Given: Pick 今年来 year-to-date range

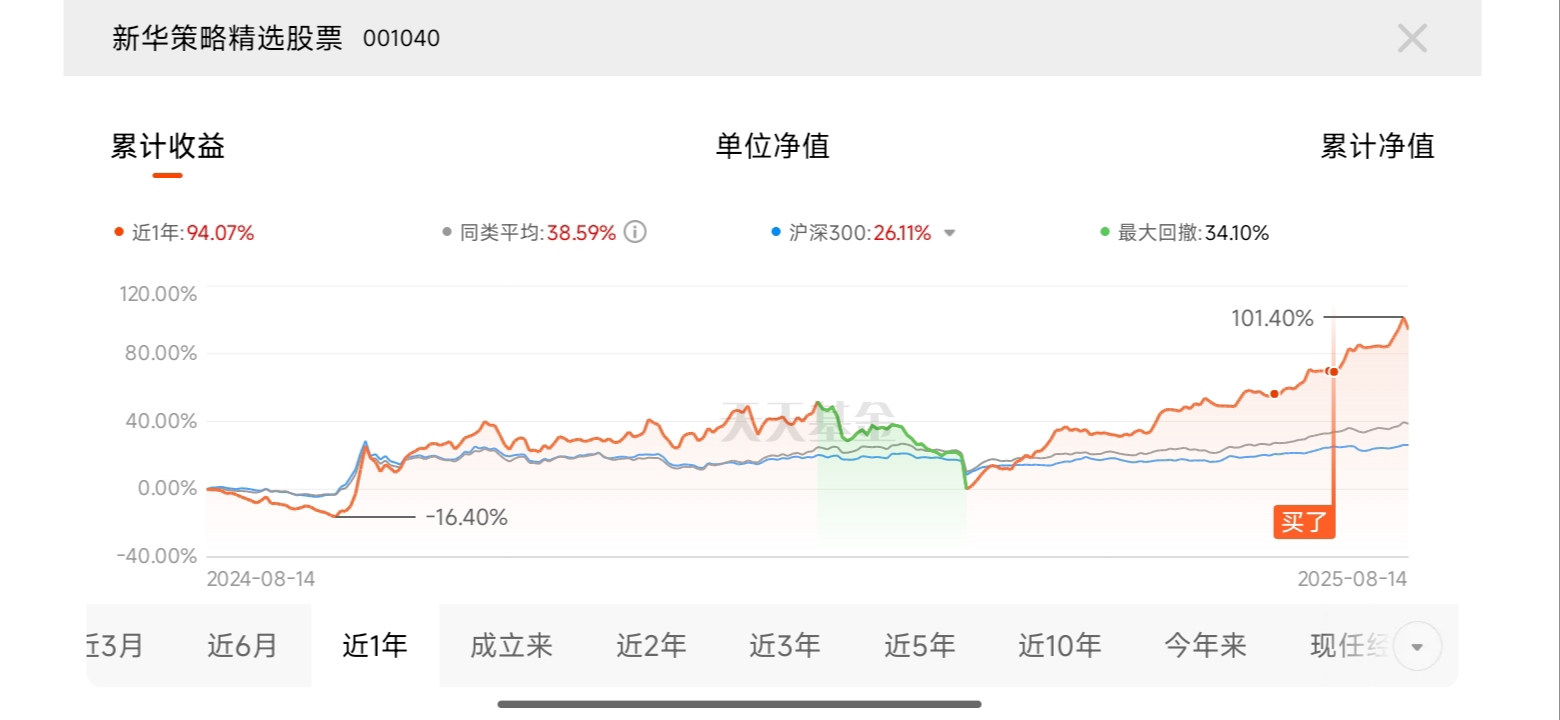Looking at the screenshot, I should (x=1205, y=646).
